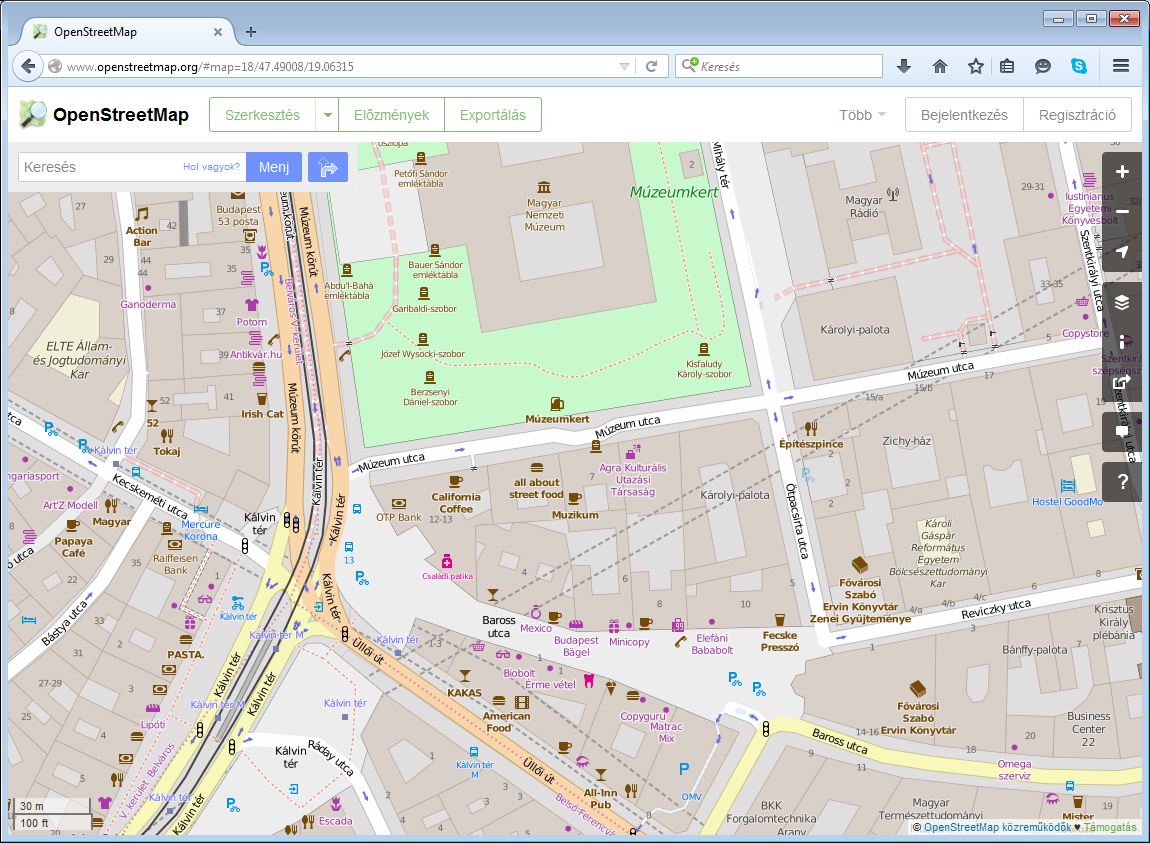This screenshot has height=843, width=1150.
Task: Expand the address bar history dropdown
Action: [624, 66]
